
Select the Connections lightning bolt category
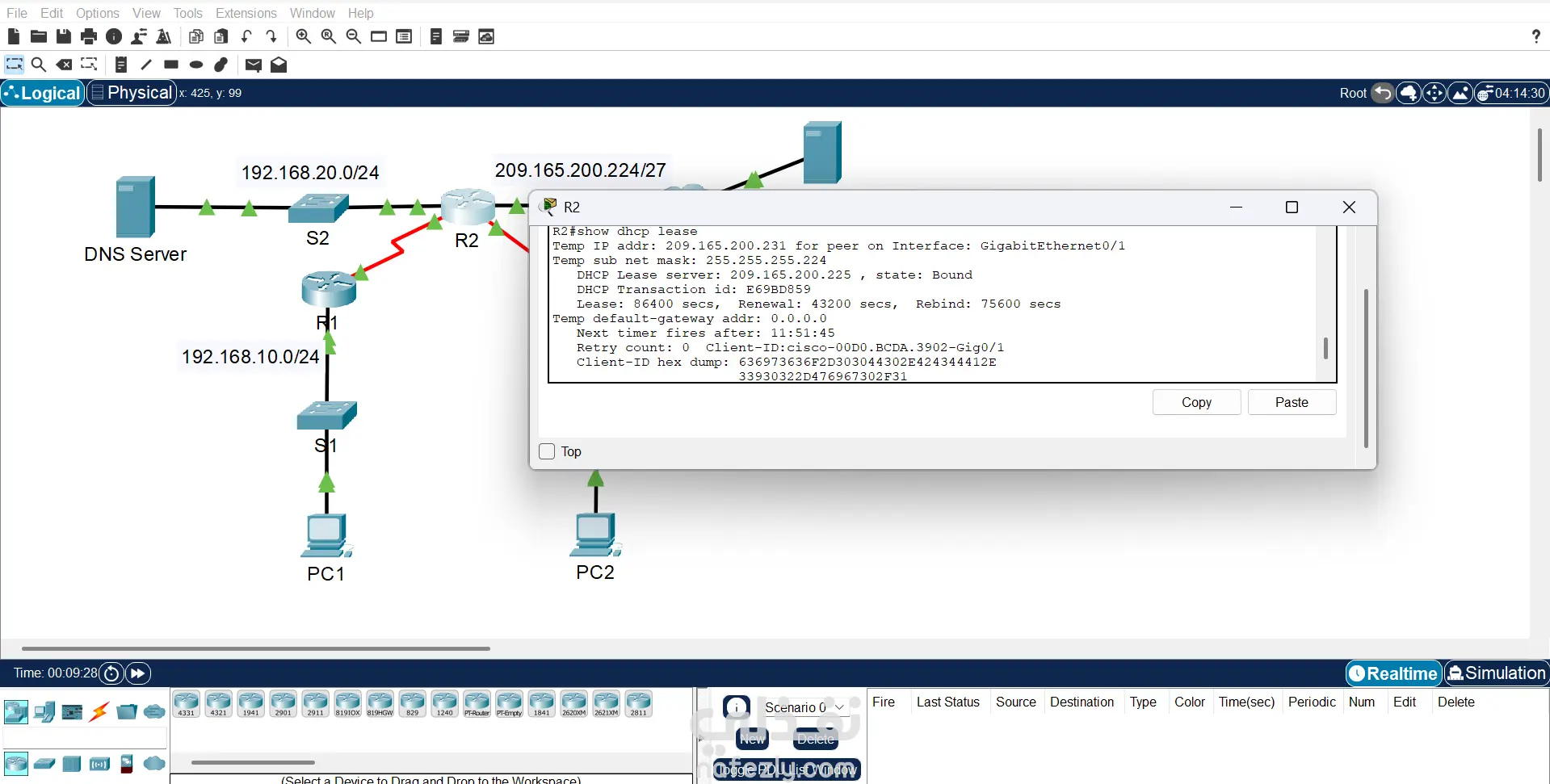pyautogui.click(x=99, y=711)
